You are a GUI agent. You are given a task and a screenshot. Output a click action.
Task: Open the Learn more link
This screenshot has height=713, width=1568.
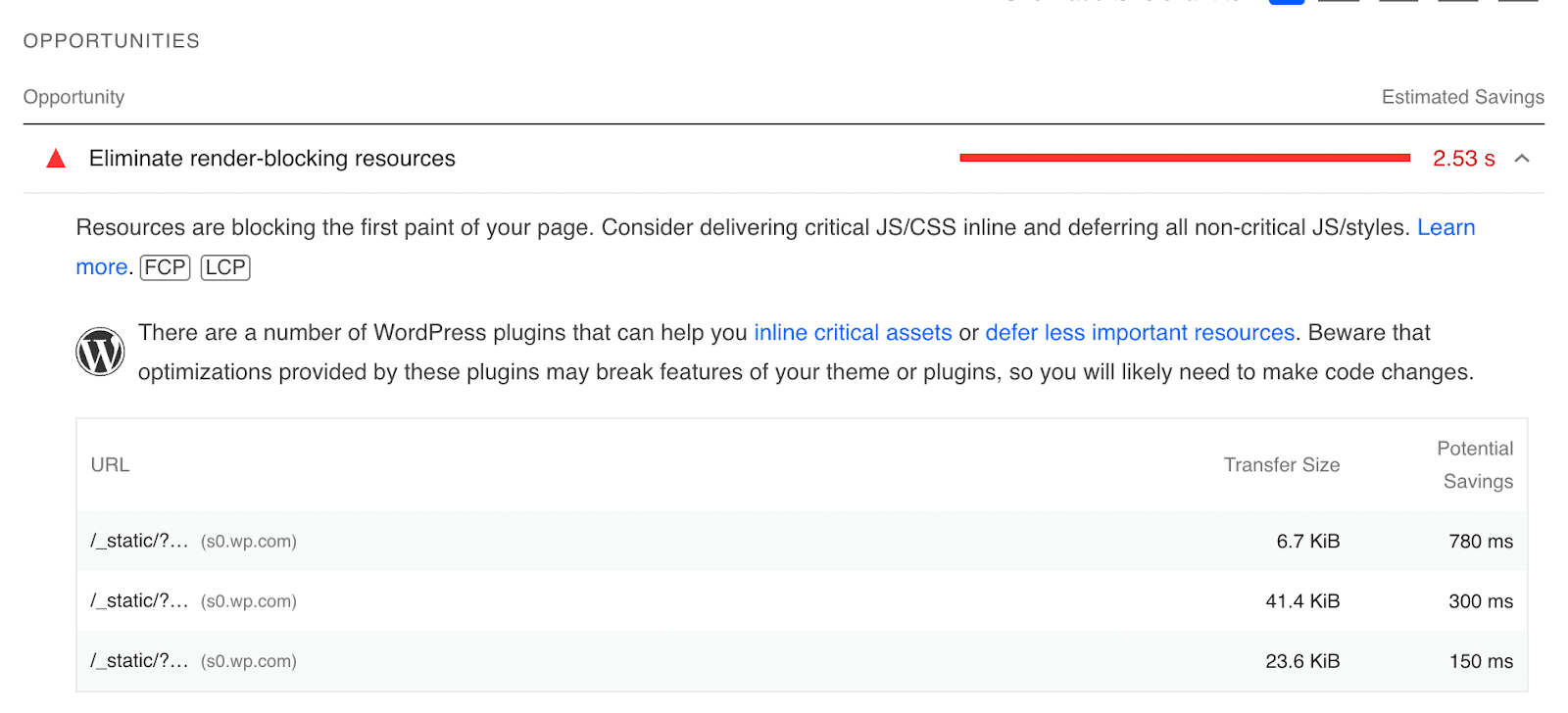click(x=1445, y=227)
